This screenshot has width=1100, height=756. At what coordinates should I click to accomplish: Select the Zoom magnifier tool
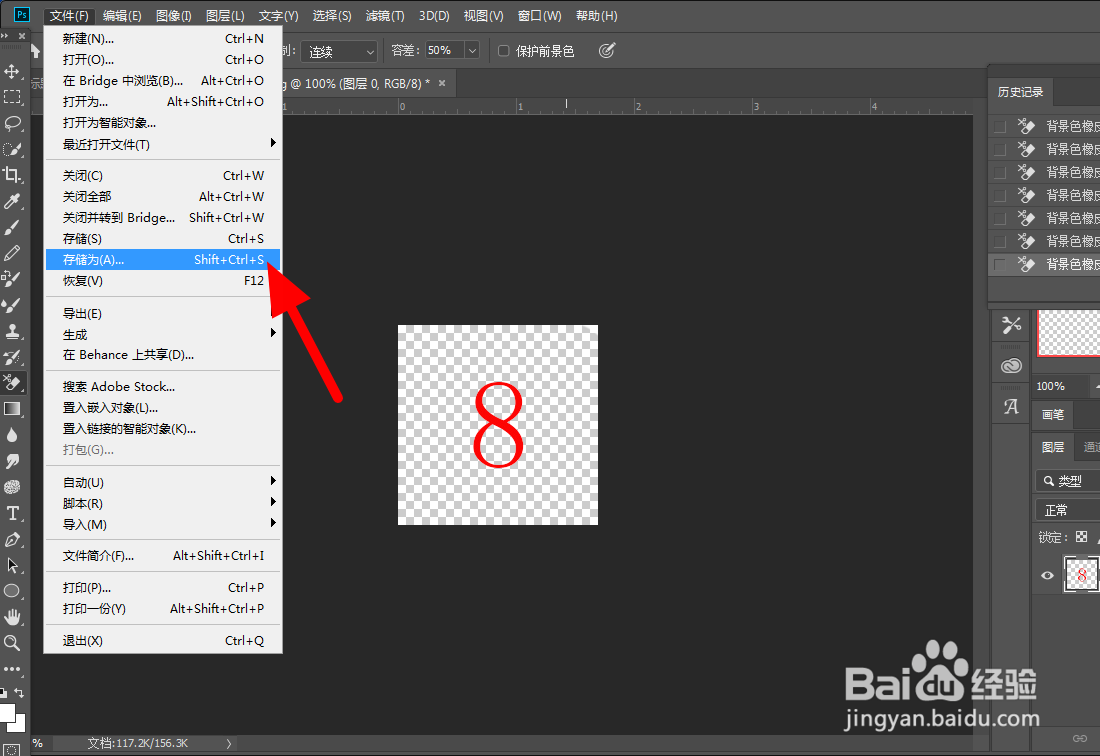[x=12, y=642]
